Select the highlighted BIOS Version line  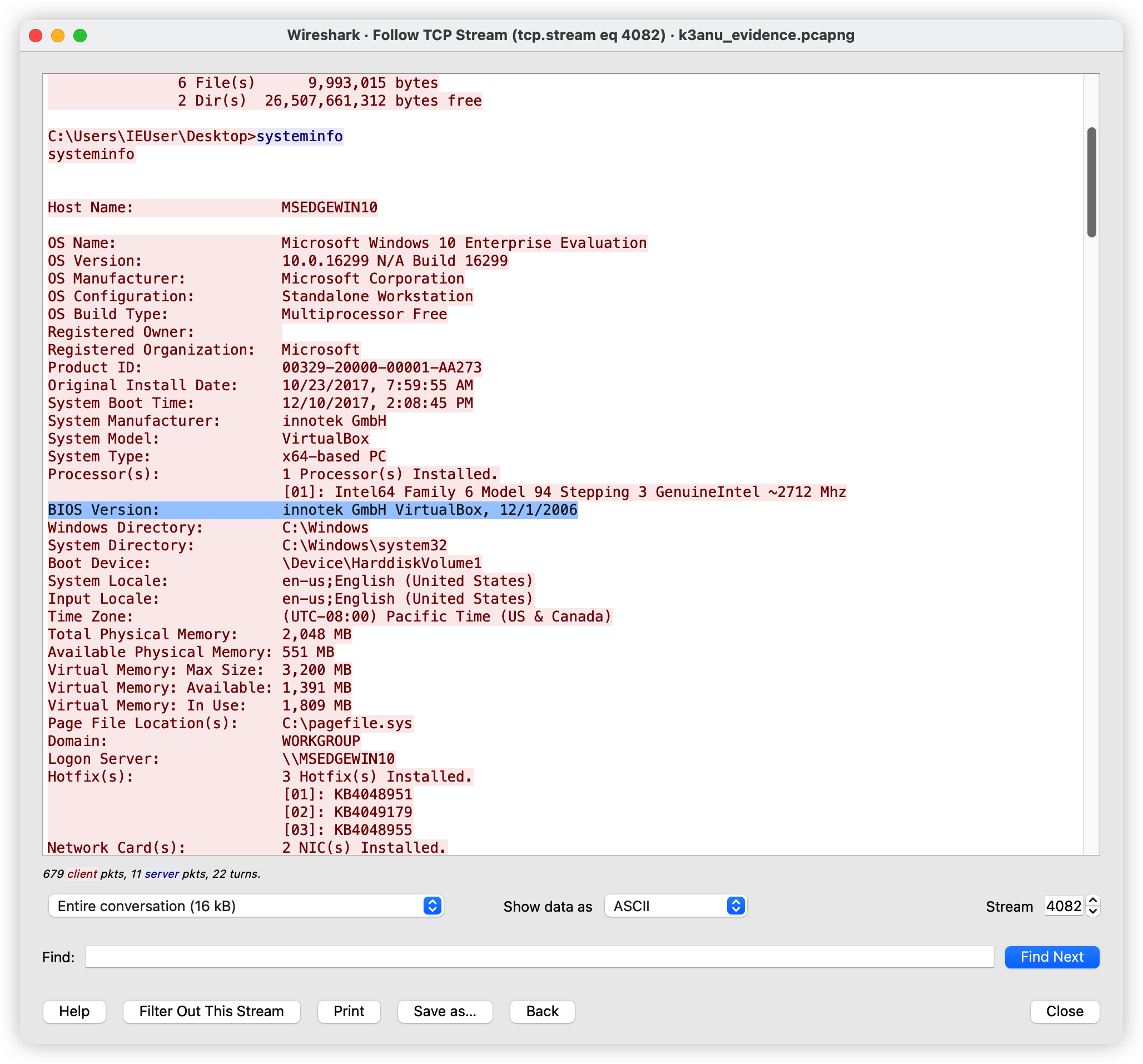(x=313, y=510)
